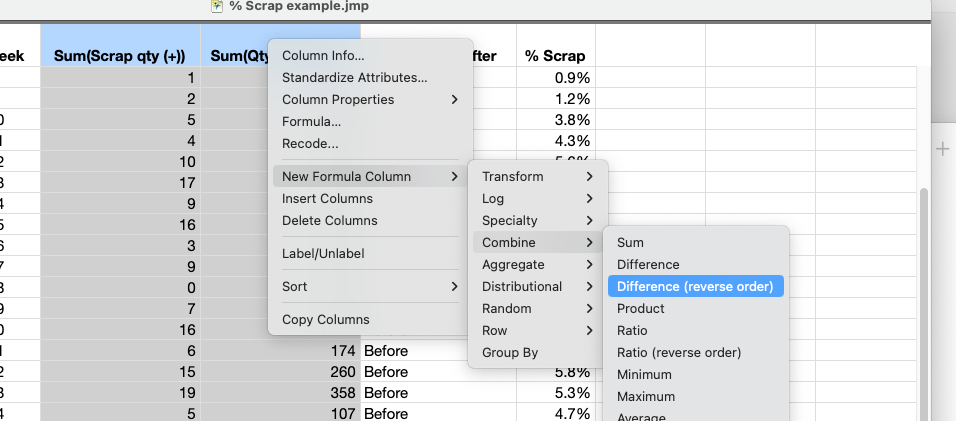Screen dimensions: 956x421
Task: Click the Sum(Scrap qty (+)) column header
Action: click(120, 56)
